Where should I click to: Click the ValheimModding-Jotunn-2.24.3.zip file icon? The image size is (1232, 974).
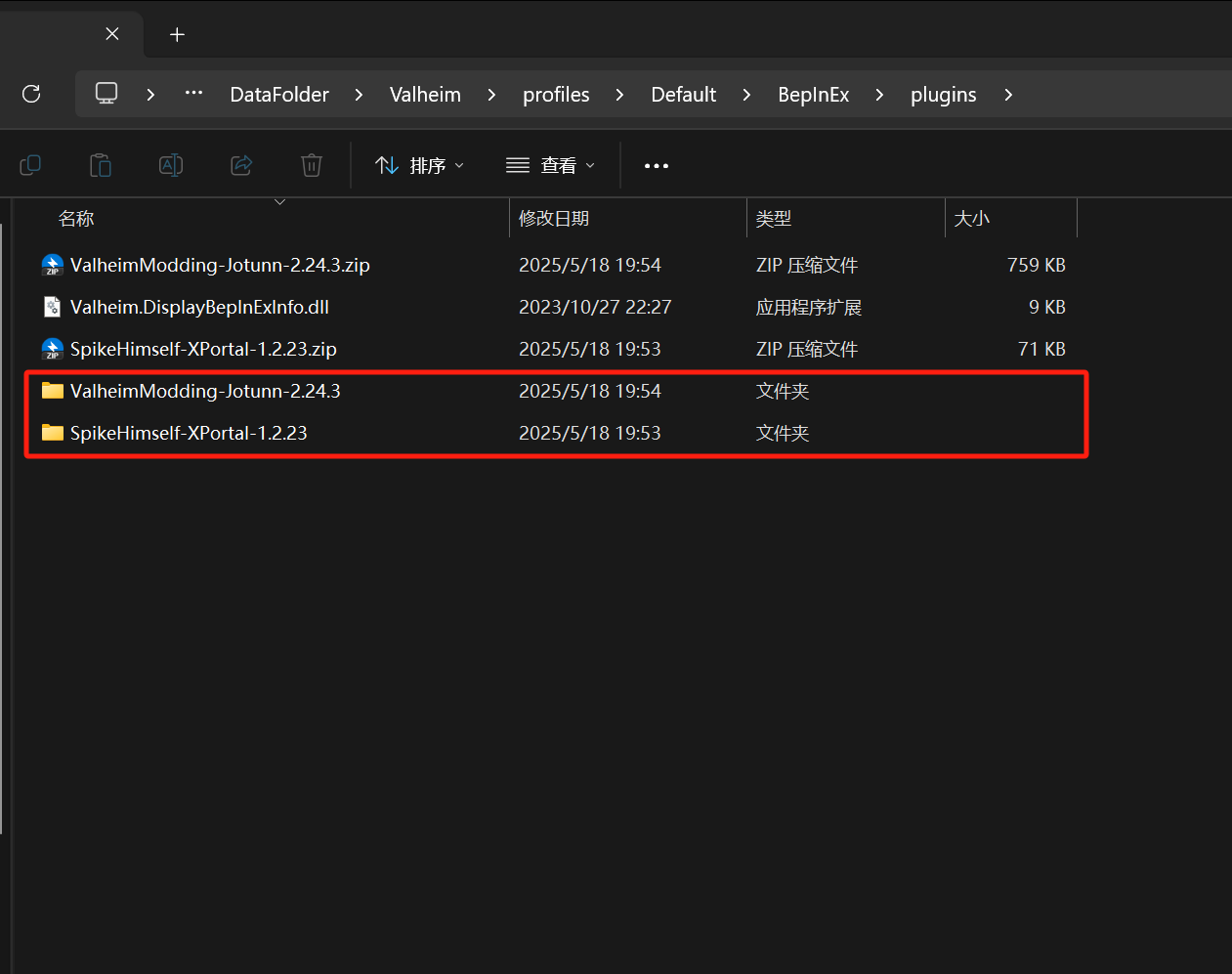[x=53, y=265]
